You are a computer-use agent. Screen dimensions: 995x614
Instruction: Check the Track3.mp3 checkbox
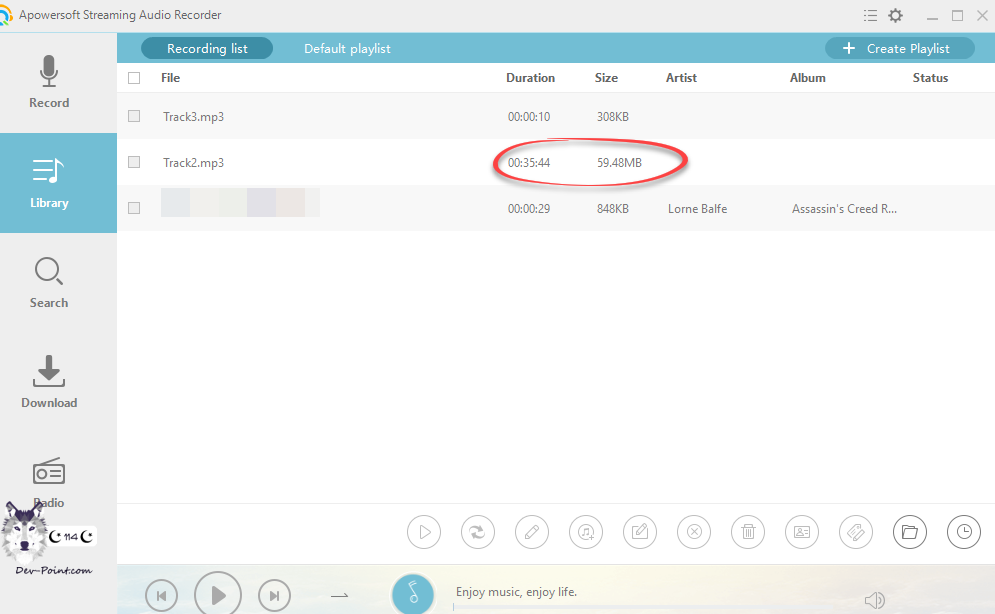(134, 116)
